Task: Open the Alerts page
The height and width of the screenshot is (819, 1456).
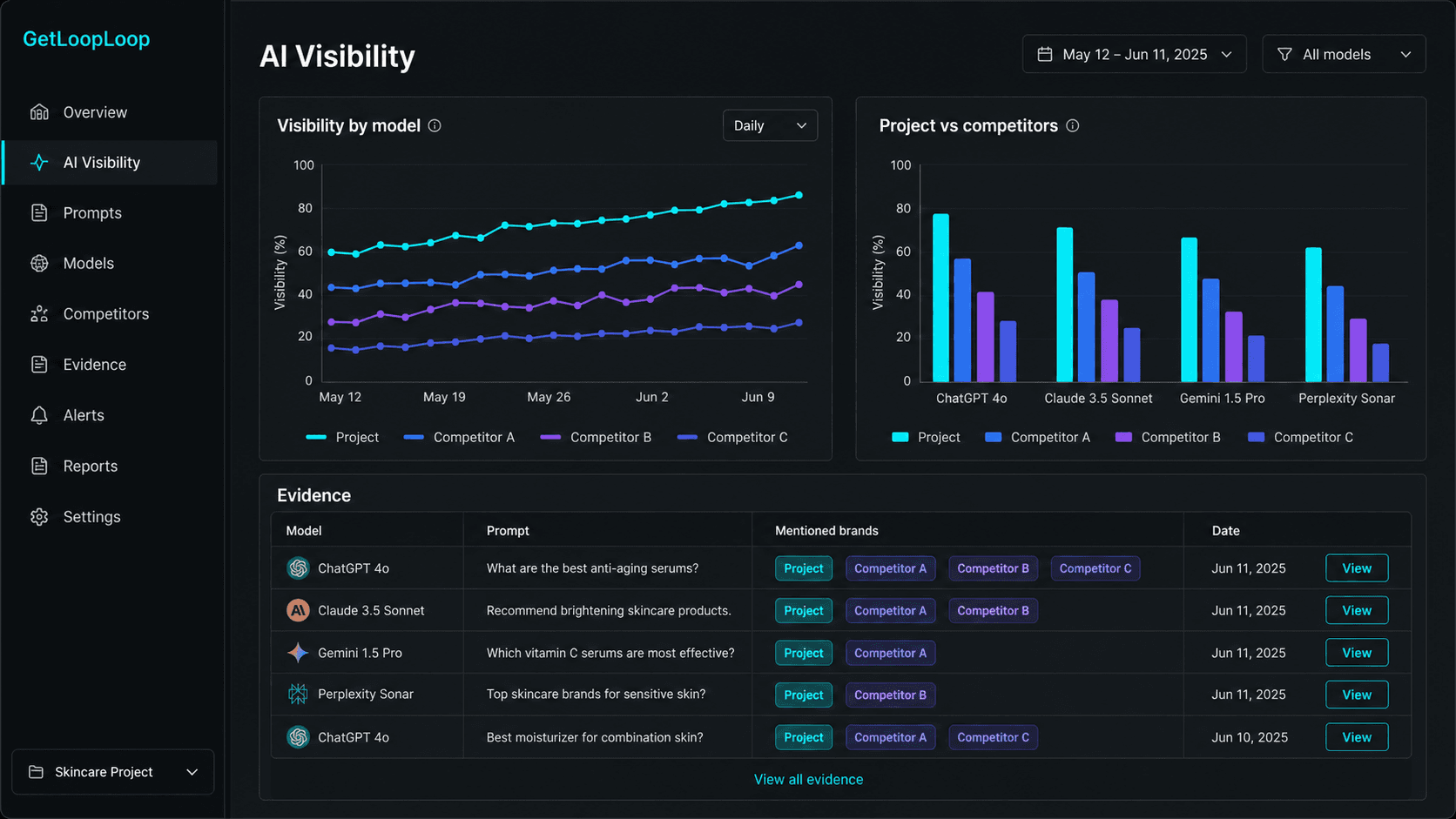Action: click(x=110, y=415)
